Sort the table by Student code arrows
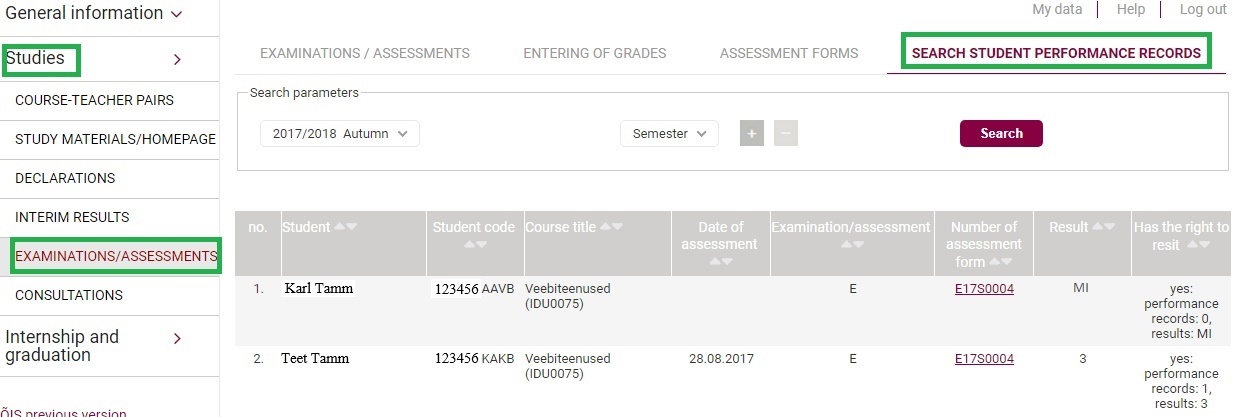The image size is (1236, 417). click(473, 244)
